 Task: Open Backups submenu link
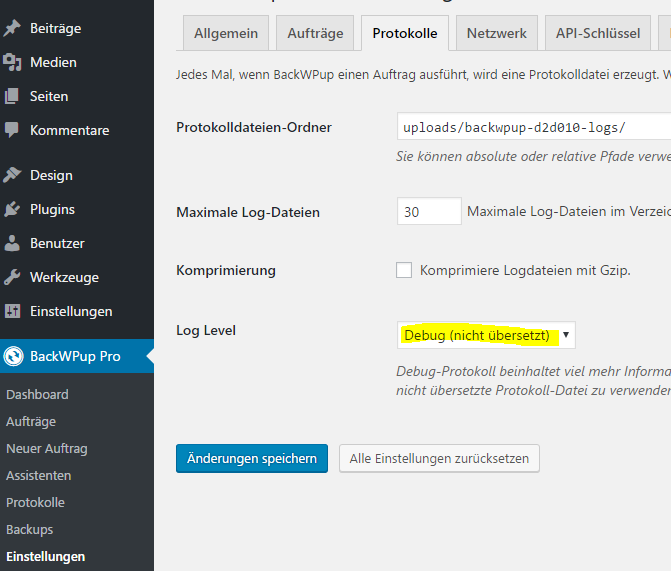(30, 529)
